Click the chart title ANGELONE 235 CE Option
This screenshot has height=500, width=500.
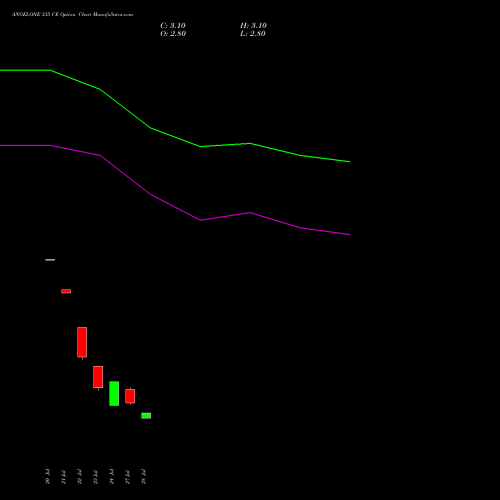tap(43, 15)
